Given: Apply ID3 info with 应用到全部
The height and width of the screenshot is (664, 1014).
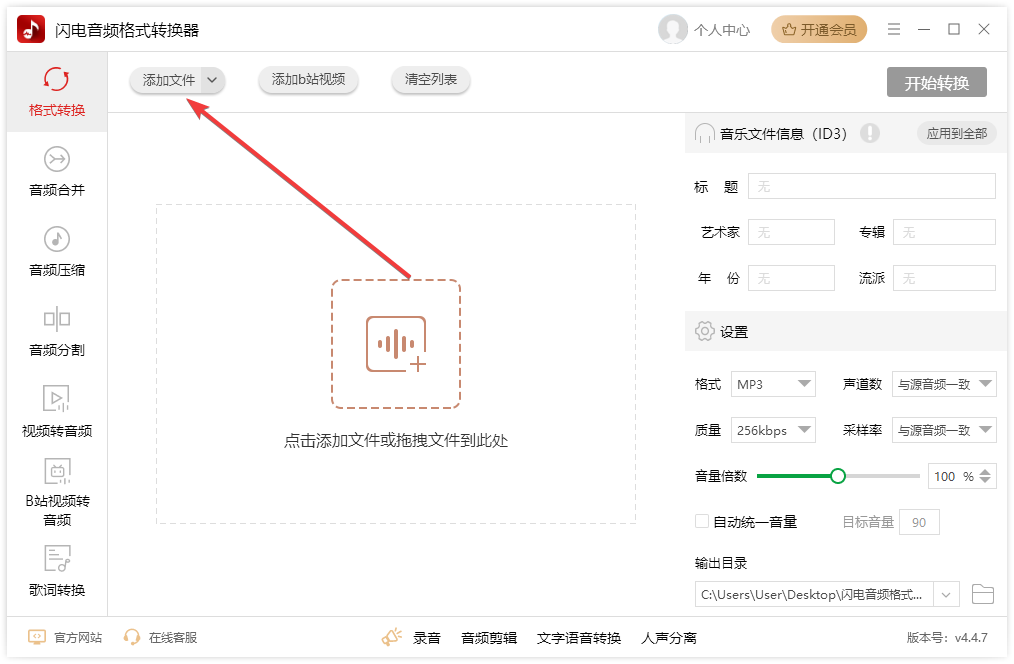Looking at the screenshot, I should click(956, 132).
